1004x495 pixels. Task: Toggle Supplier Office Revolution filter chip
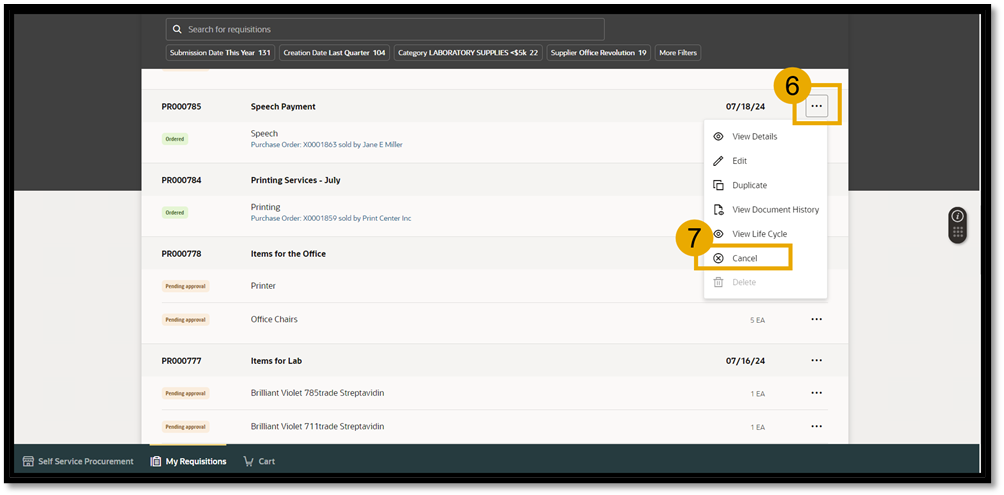(599, 53)
